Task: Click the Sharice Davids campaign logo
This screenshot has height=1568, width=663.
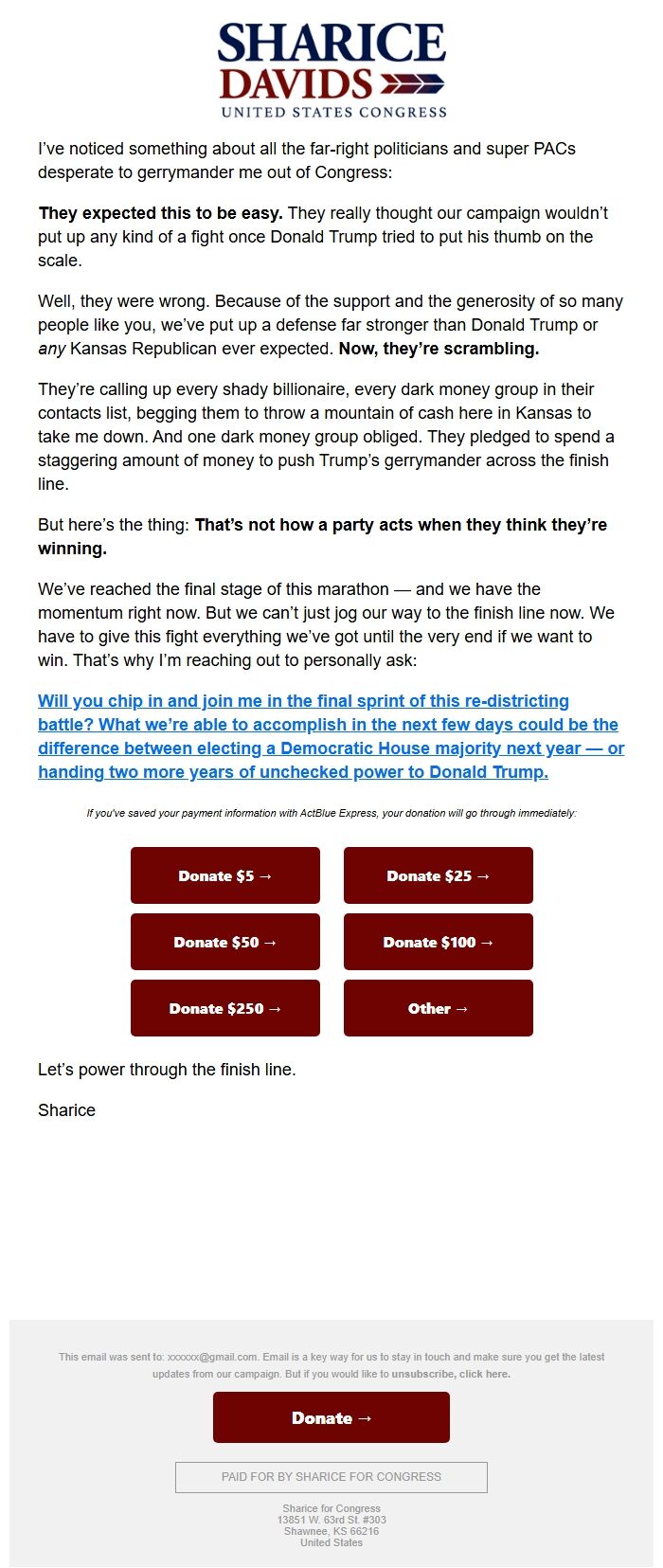Action: [330, 66]
